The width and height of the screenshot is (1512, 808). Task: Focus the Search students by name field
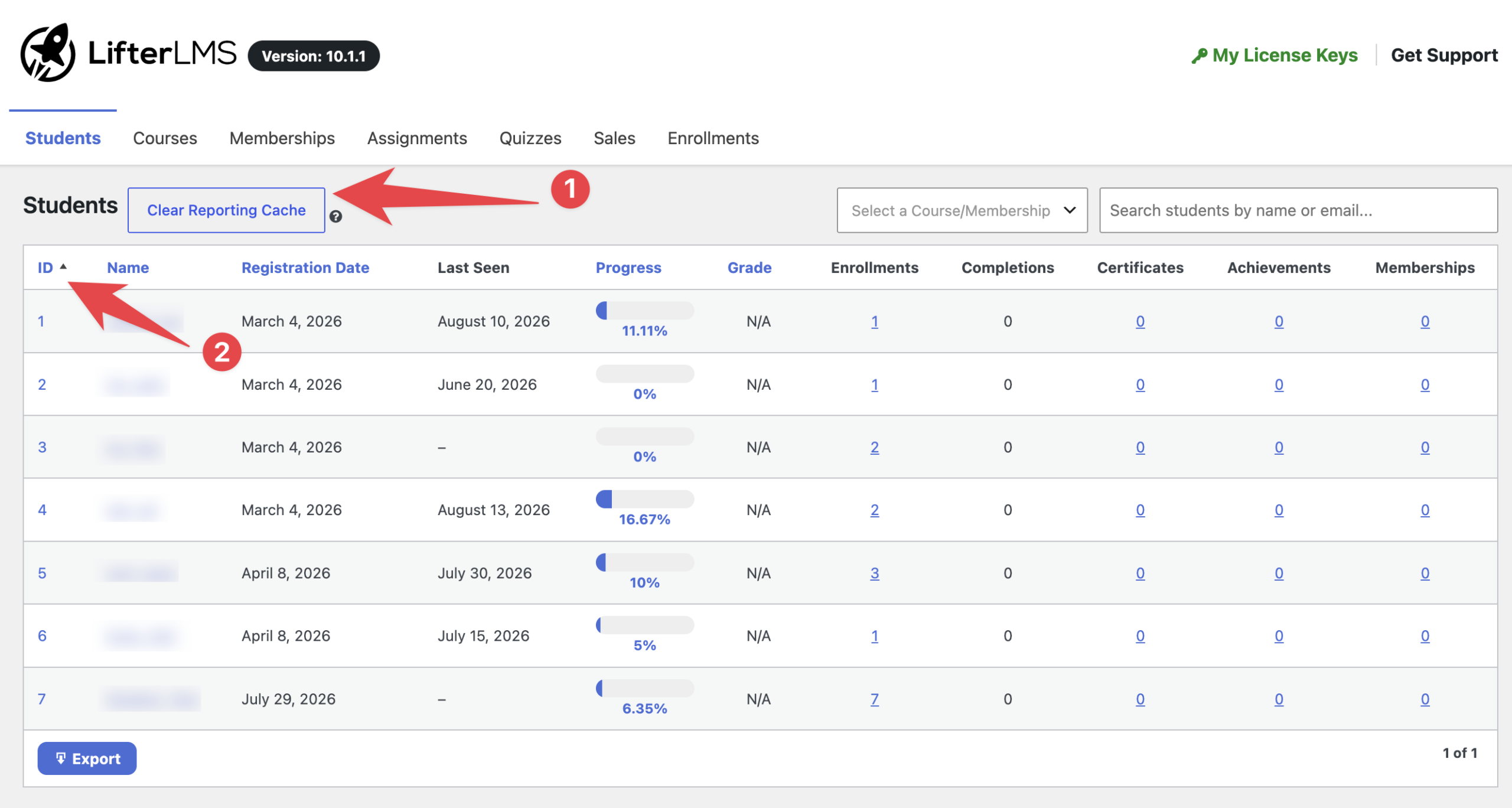point(1298,210)
